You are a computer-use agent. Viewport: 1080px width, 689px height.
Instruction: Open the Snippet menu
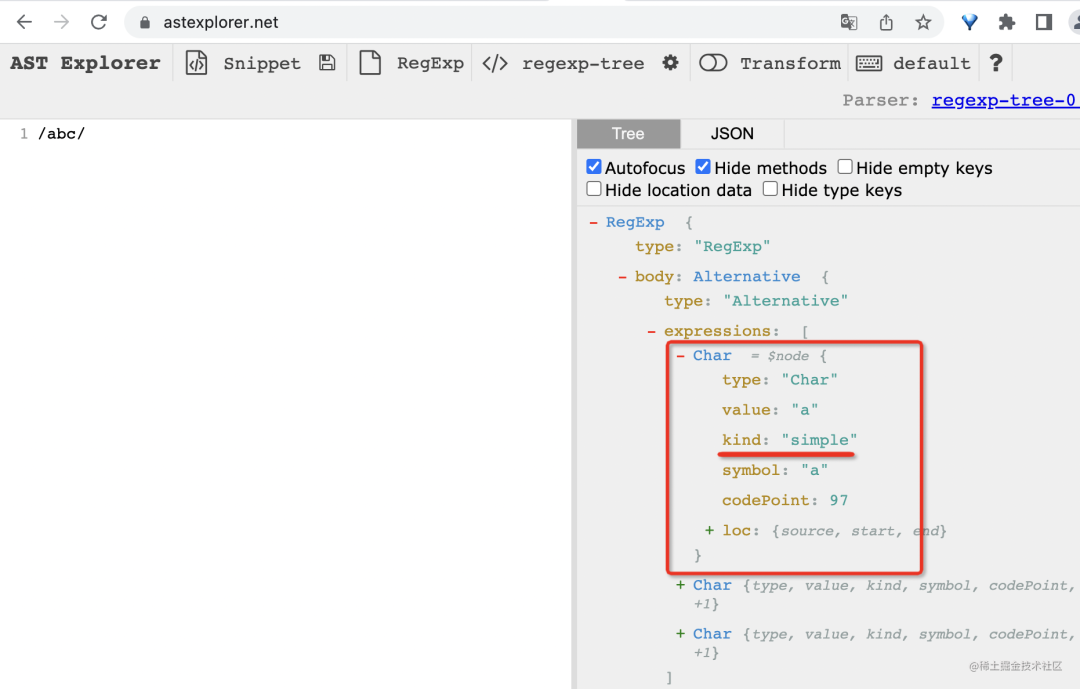coord(262,63)
